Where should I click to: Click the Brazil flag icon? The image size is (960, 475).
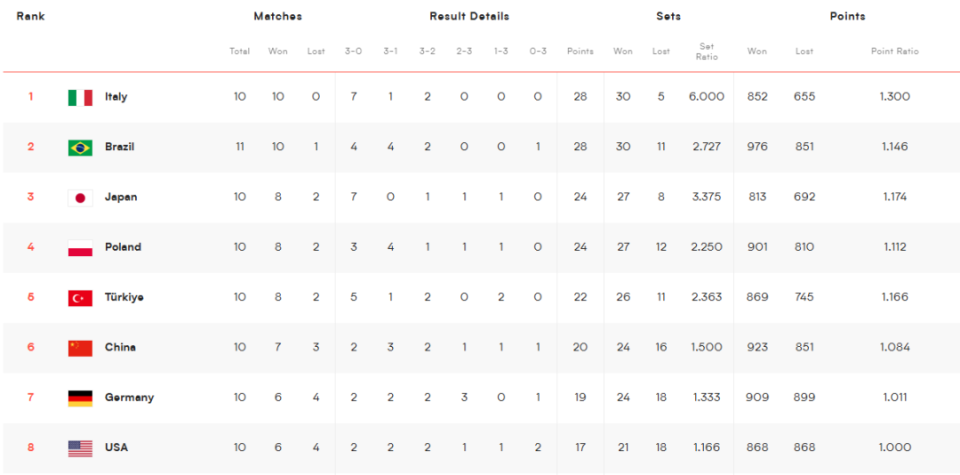pos(80,148)
